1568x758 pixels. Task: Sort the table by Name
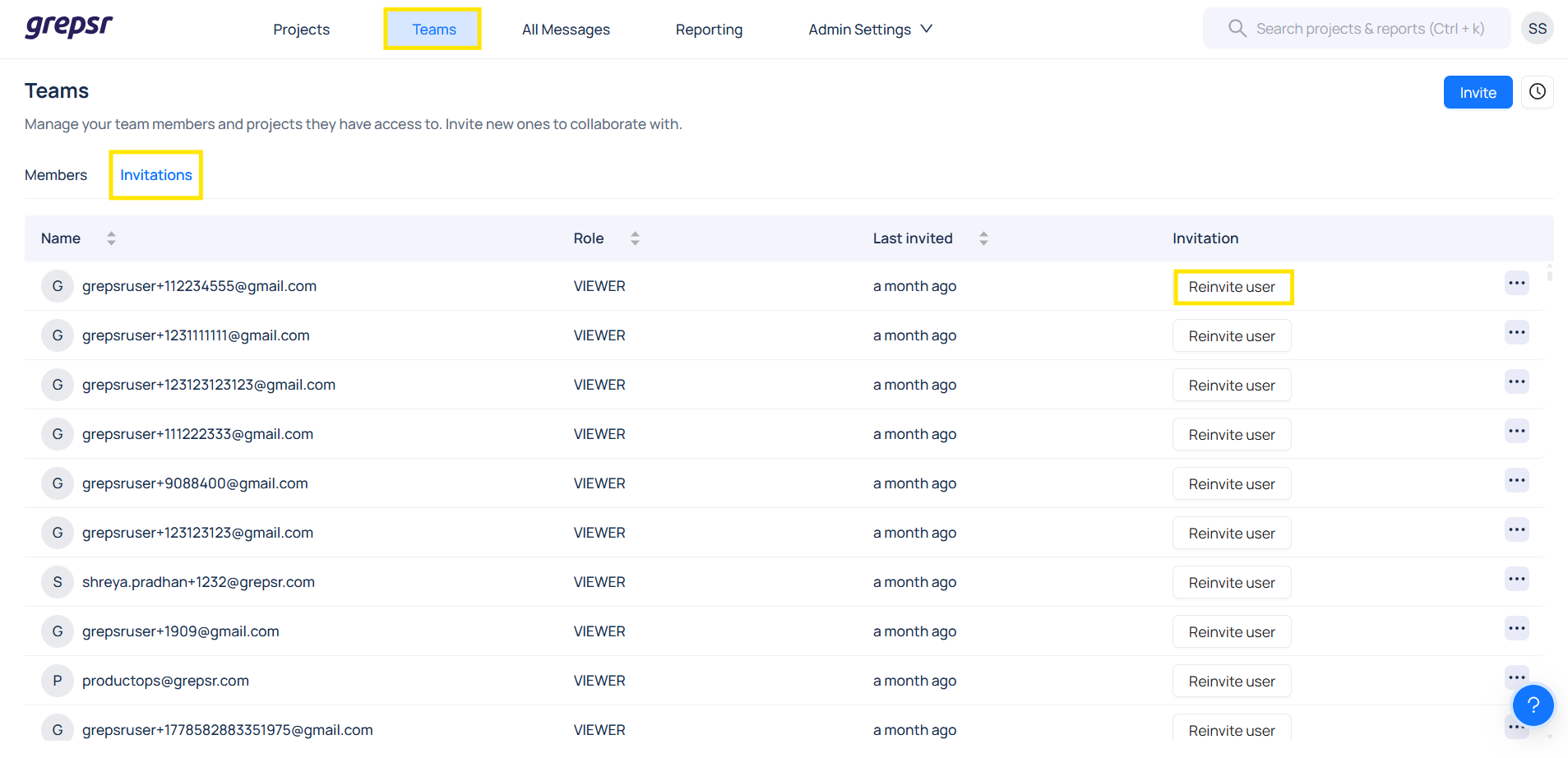(x=111, y=238)
